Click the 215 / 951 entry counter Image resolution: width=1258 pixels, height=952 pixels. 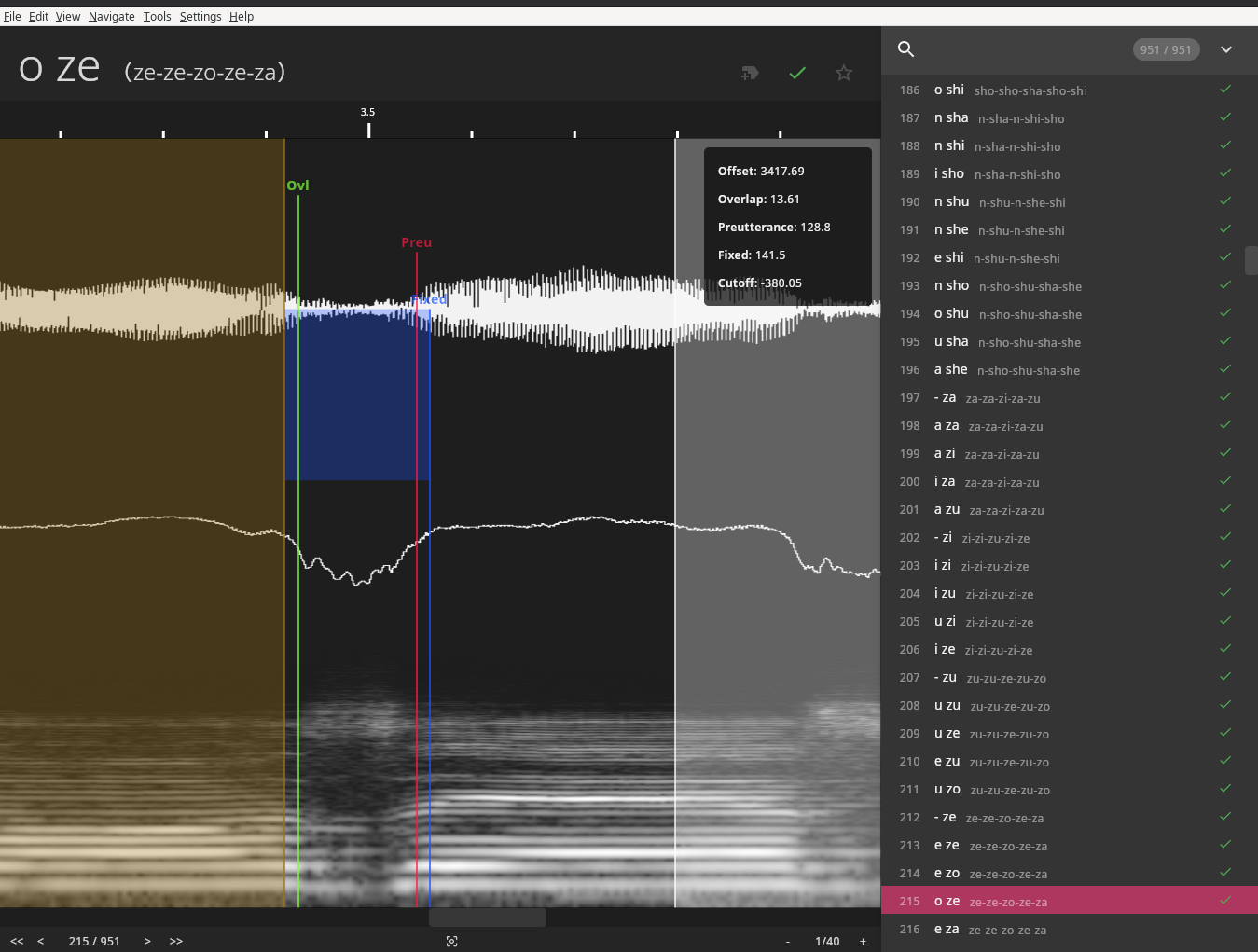click(94, 941)
